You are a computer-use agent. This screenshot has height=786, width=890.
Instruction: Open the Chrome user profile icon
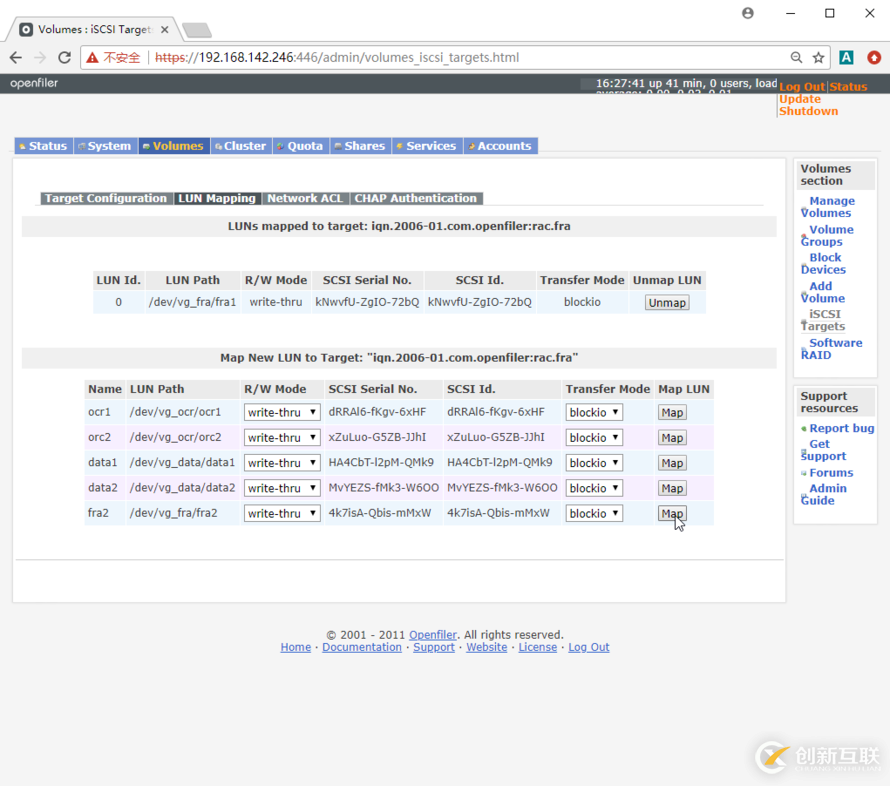[x=748, y=14]
